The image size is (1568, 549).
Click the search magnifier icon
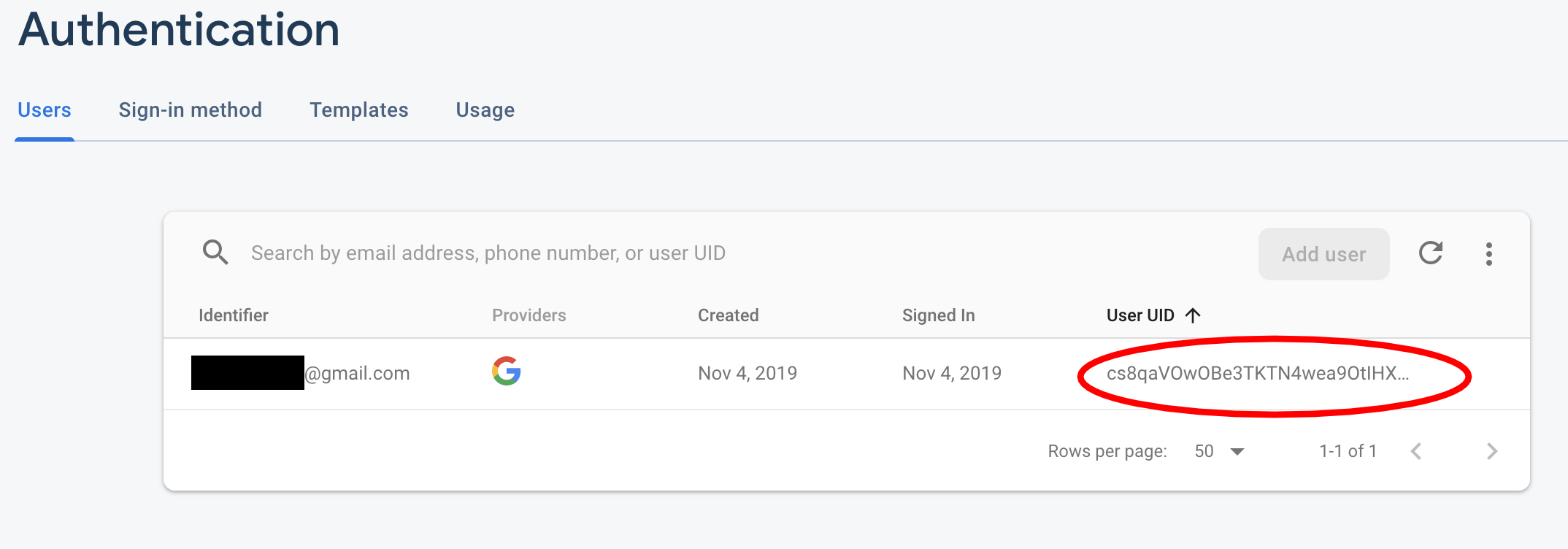[215, 252]
